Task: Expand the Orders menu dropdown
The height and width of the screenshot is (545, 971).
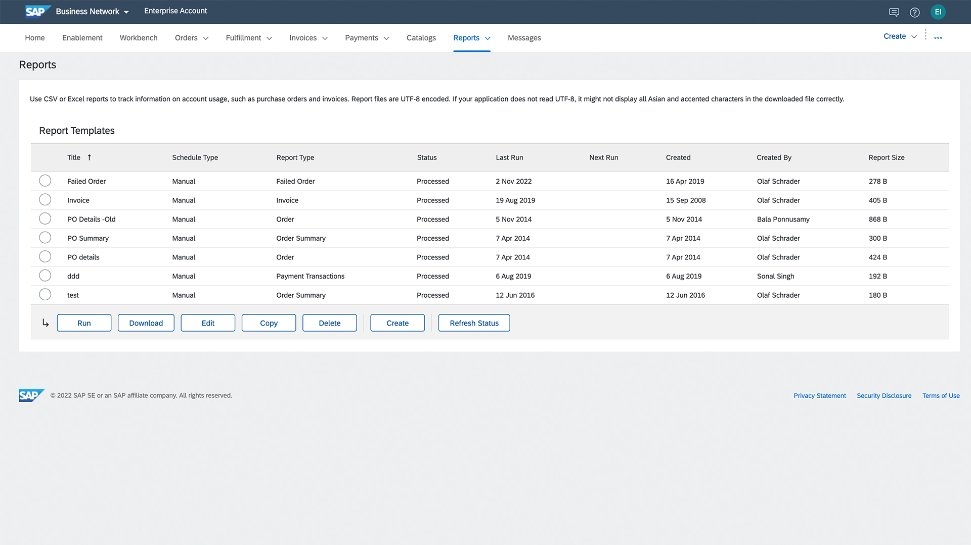Action: coord(191,38)
